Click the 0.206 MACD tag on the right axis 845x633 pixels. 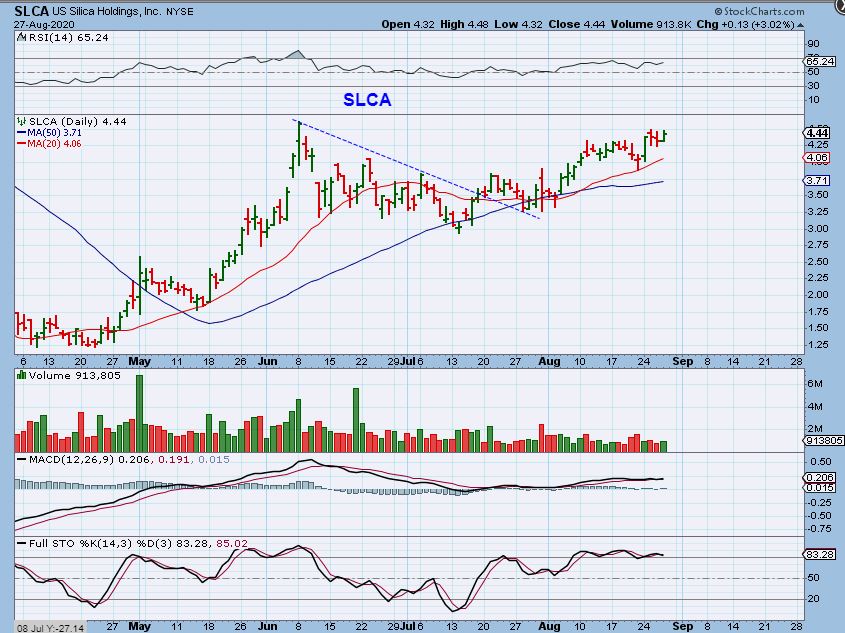pos(819,477)
